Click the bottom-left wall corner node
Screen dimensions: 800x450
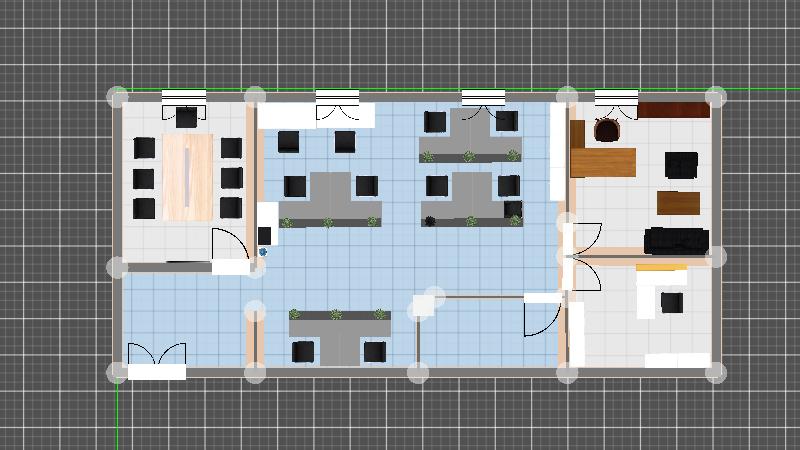pyautogui.click(x=118, y=373)
